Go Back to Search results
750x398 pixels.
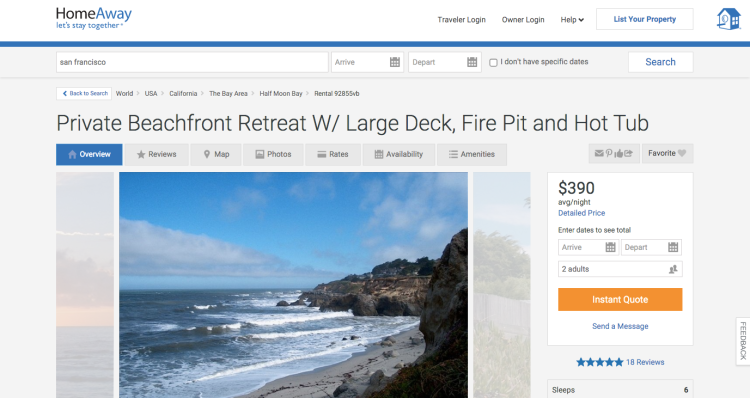click(x=84, y=94)
